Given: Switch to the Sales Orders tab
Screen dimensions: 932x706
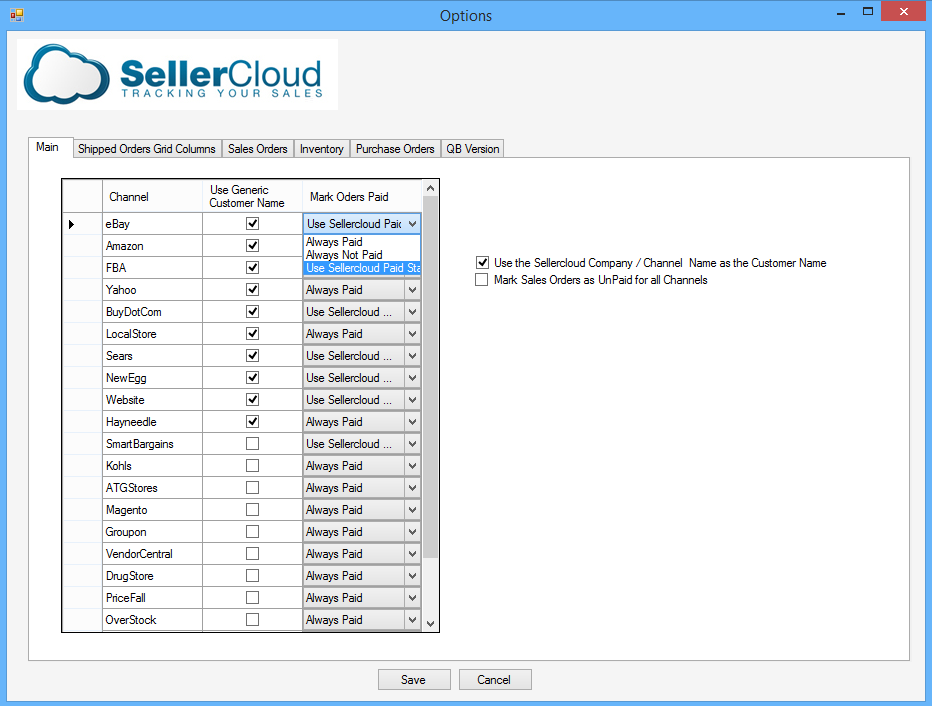Looking at the screenshot, I should (257, 147).
